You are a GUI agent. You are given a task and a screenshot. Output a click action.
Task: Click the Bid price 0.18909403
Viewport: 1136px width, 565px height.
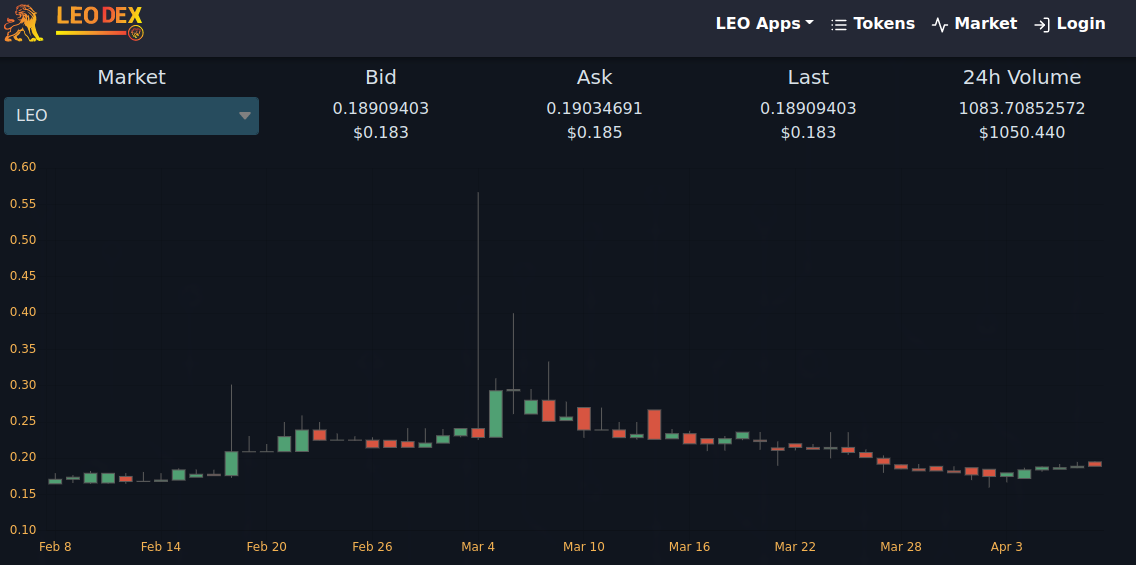(381, 109)
